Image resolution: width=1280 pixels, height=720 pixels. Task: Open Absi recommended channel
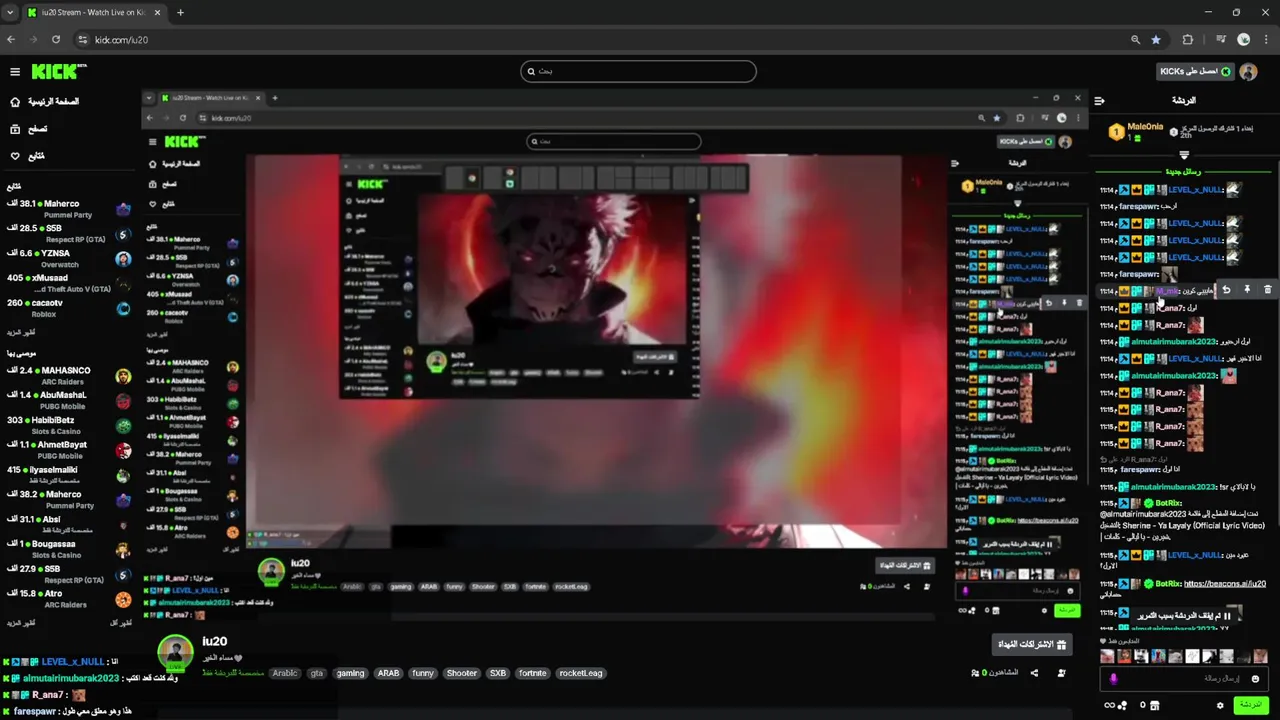click(68, 524)
